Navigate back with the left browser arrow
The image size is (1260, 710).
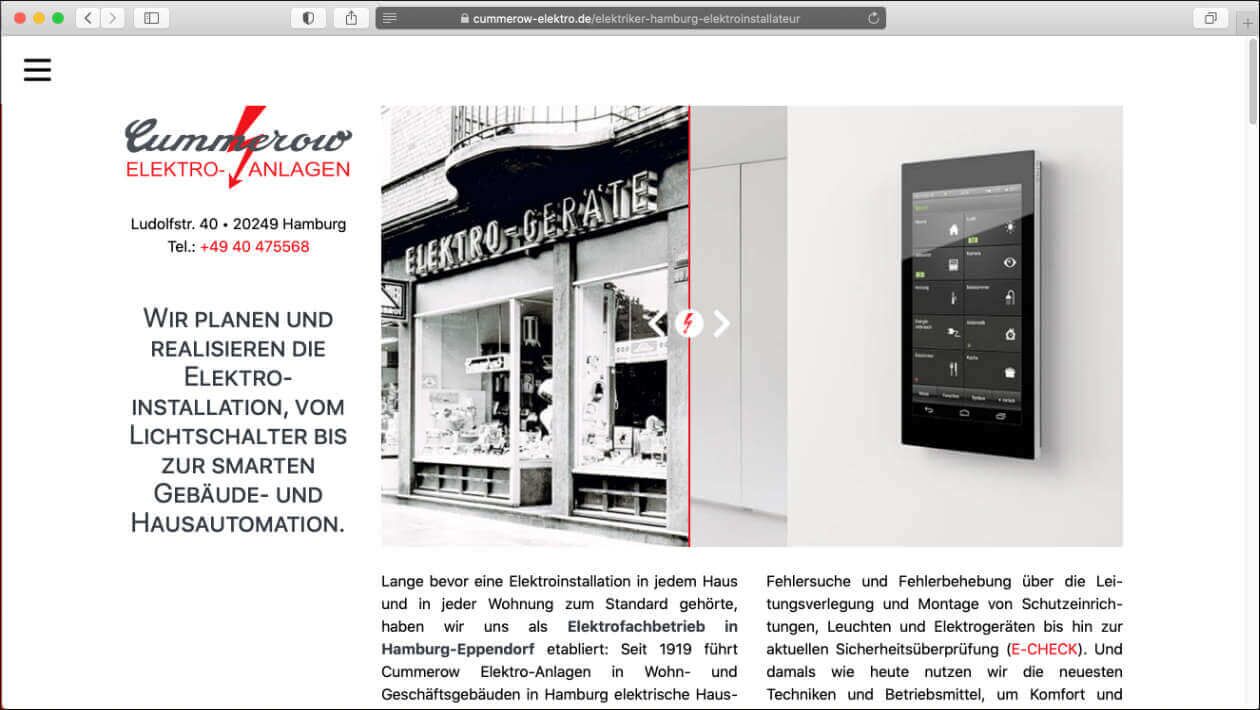(87, 17)
